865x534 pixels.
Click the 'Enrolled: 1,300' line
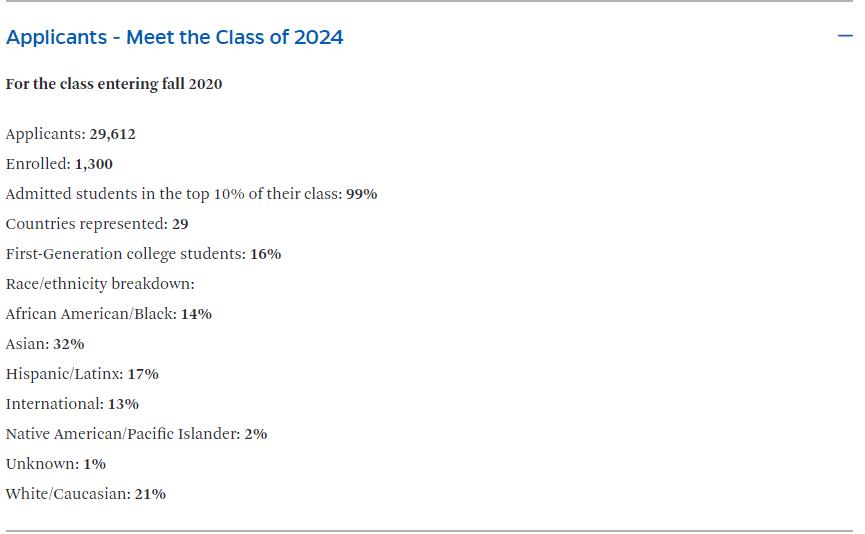pyautogui.click(x=59, y=164)
